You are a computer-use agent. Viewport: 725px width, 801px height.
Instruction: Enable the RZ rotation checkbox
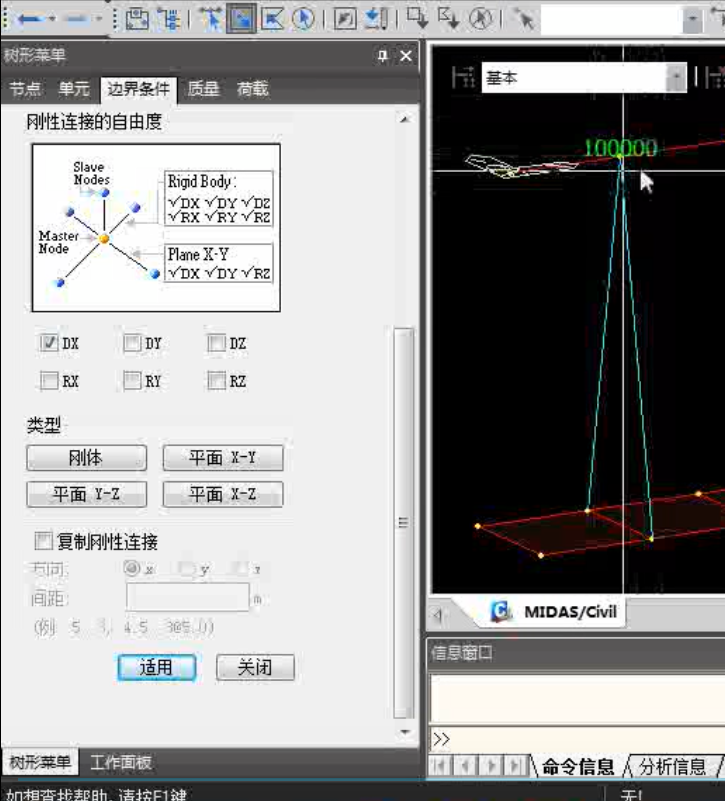pyautogui.click(x=216, y=380)
